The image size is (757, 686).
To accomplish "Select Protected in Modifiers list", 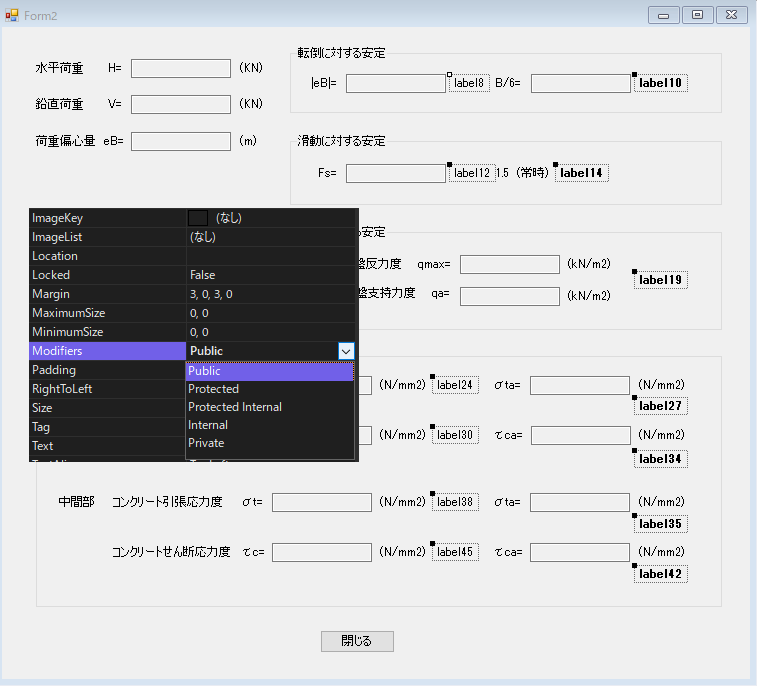I will click(x=270, y=389).
